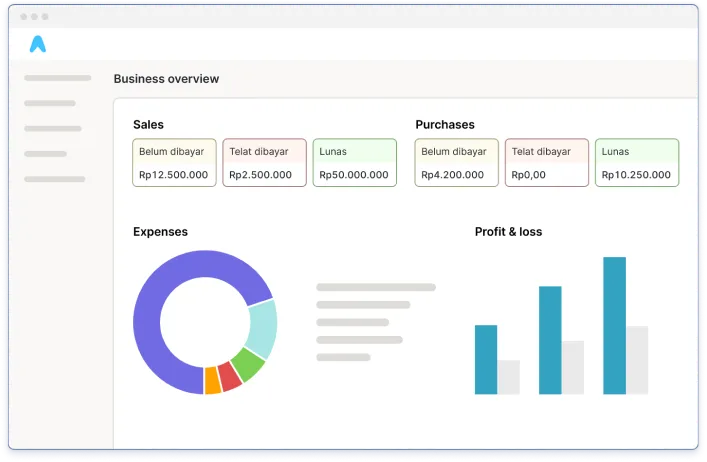Open Sales Telat dibayar card showing Rp2.500.000
Viewport: 707px width, 462px height.
pos(264,163)
